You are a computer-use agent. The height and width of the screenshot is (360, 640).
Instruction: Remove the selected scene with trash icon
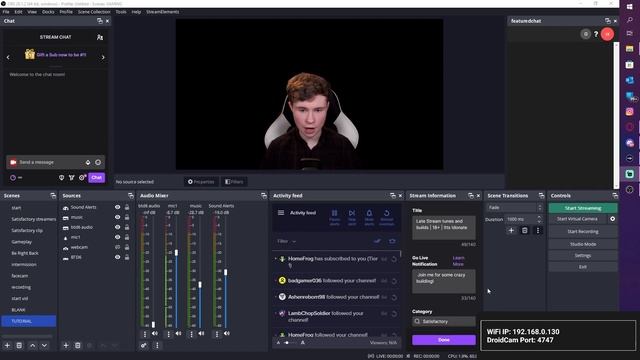coord(19,345)
